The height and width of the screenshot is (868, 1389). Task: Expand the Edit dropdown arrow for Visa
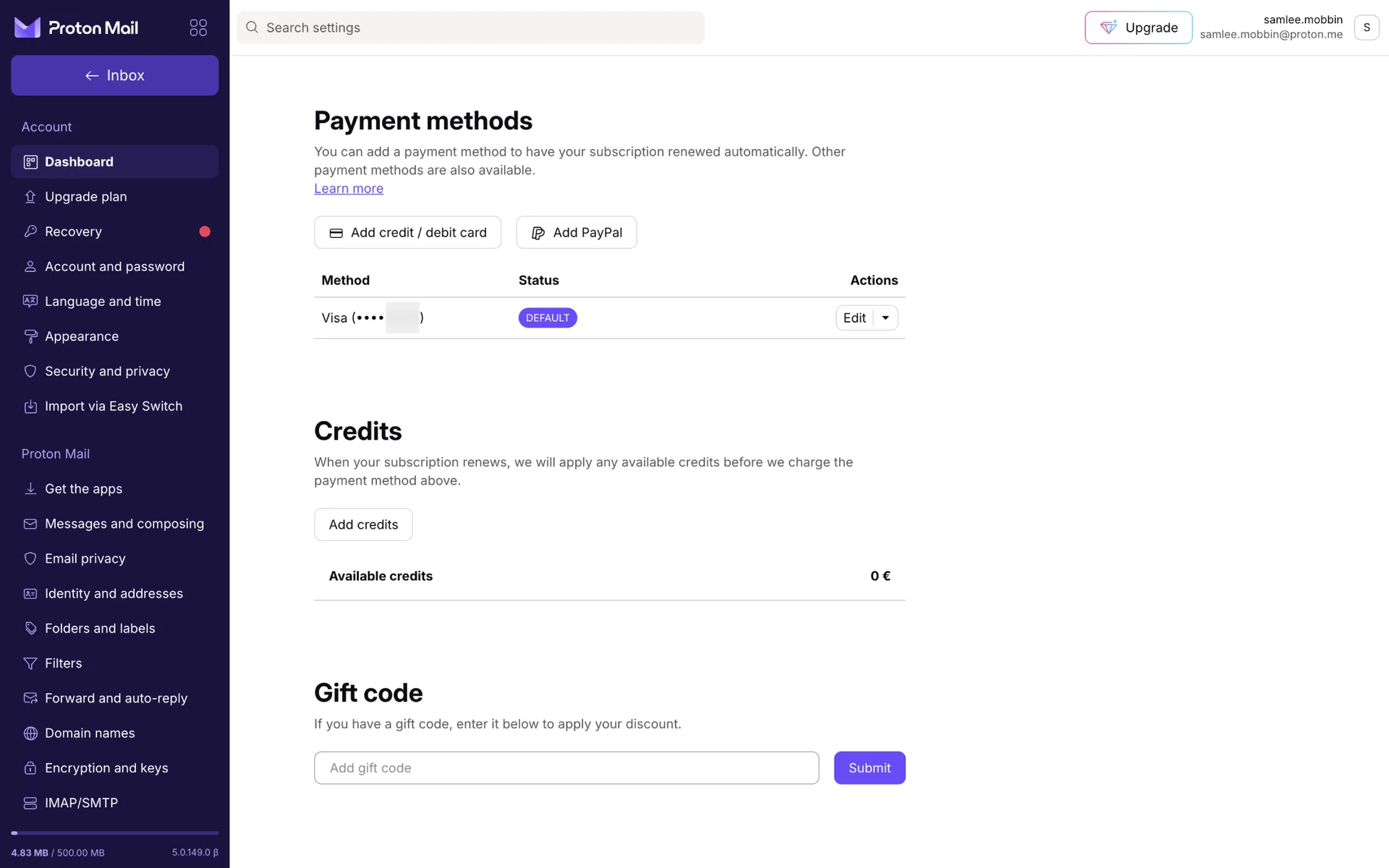[x=885, y=318]
